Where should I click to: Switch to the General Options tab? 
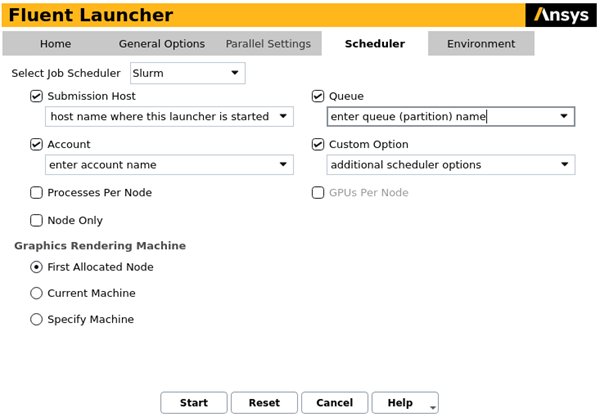(162, 44)
